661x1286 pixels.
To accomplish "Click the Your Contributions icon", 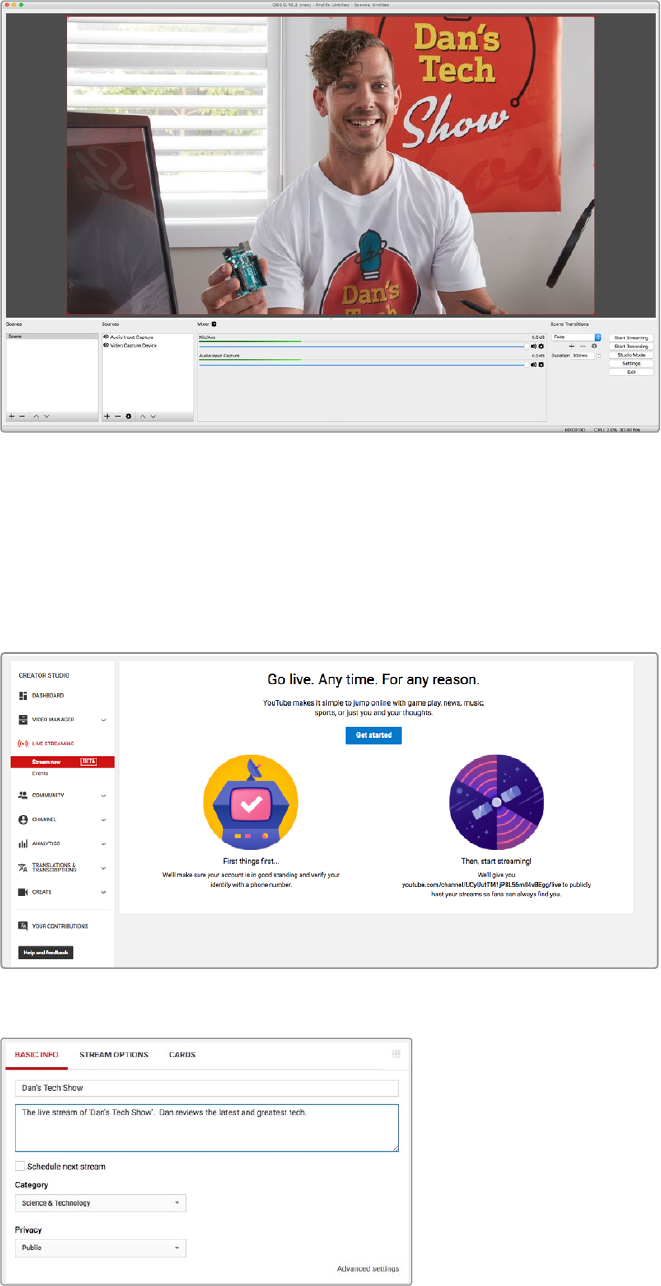I will [22, 926].
